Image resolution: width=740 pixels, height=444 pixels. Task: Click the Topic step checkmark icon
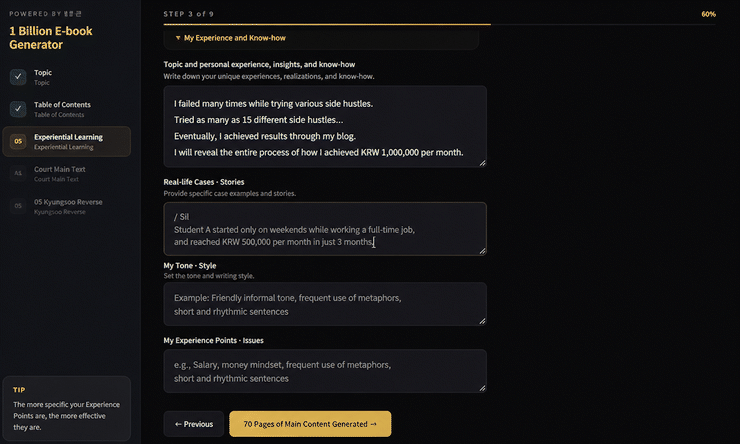tap(18, 77)
